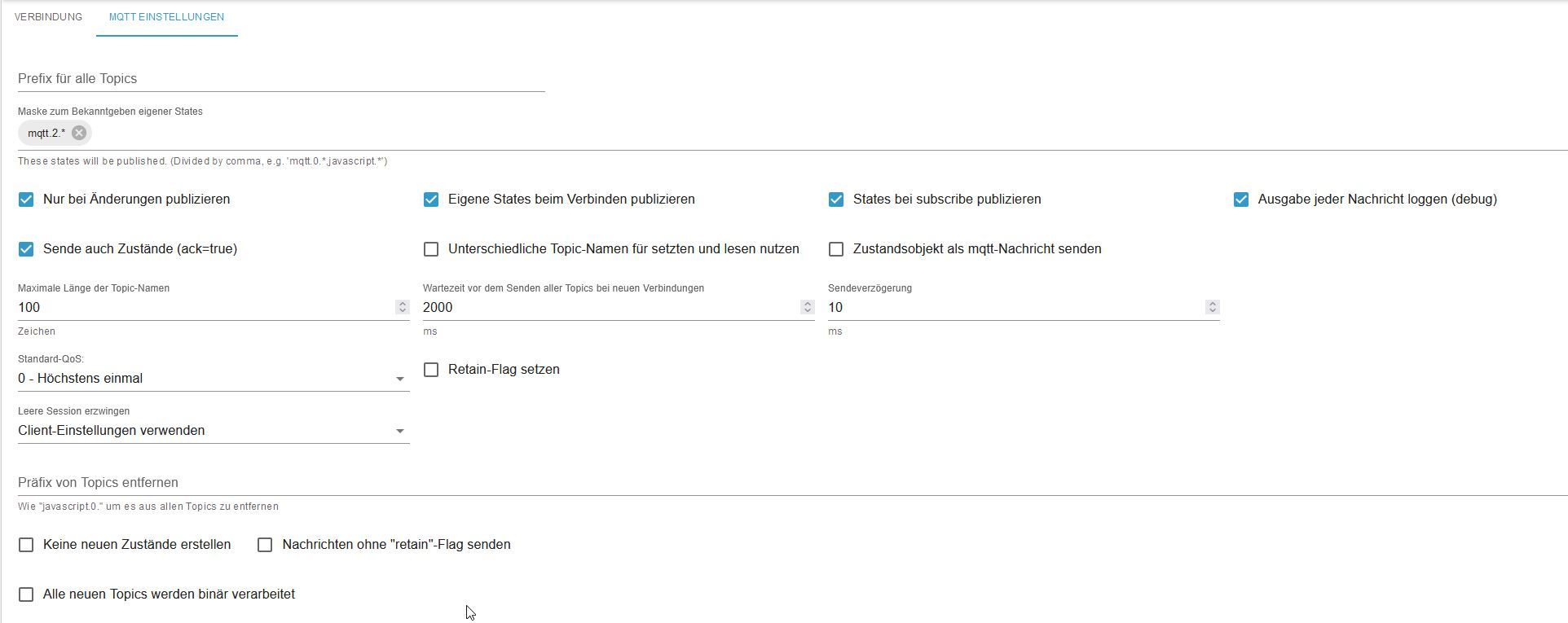1568x623 pixels.
Task: Uncheck Sende auch Zustände (ack=true)
Action: (x=26, y=249)
